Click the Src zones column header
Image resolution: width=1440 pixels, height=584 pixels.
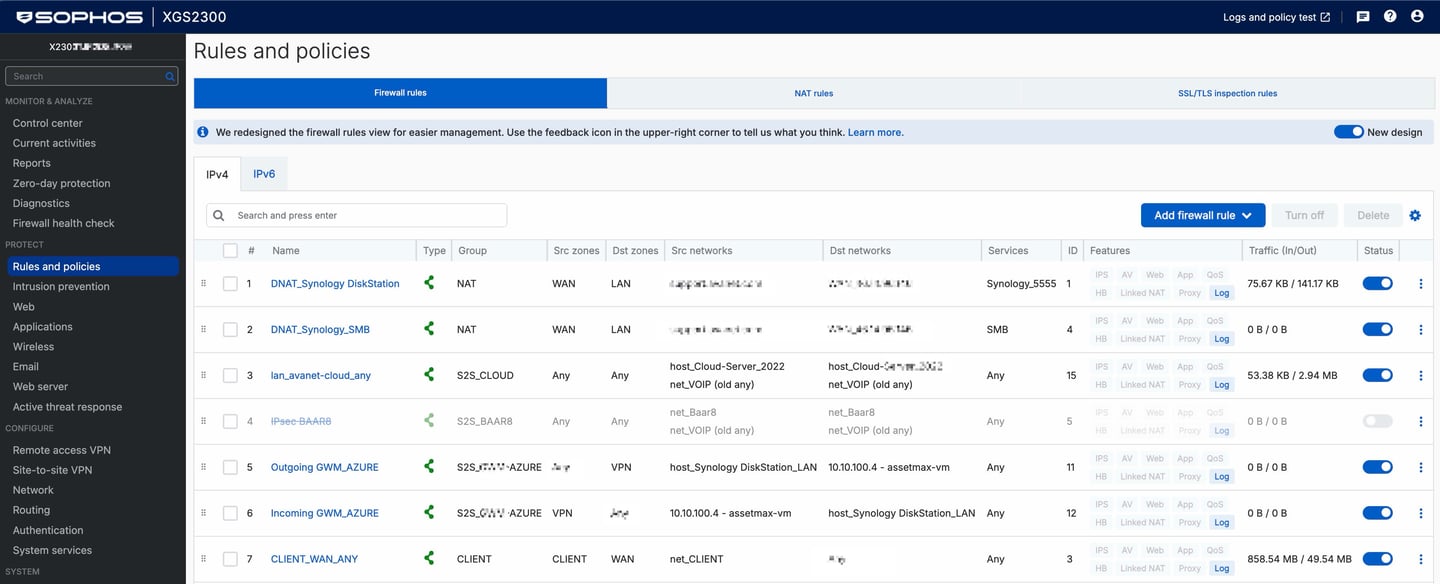(x=575, y=251)
